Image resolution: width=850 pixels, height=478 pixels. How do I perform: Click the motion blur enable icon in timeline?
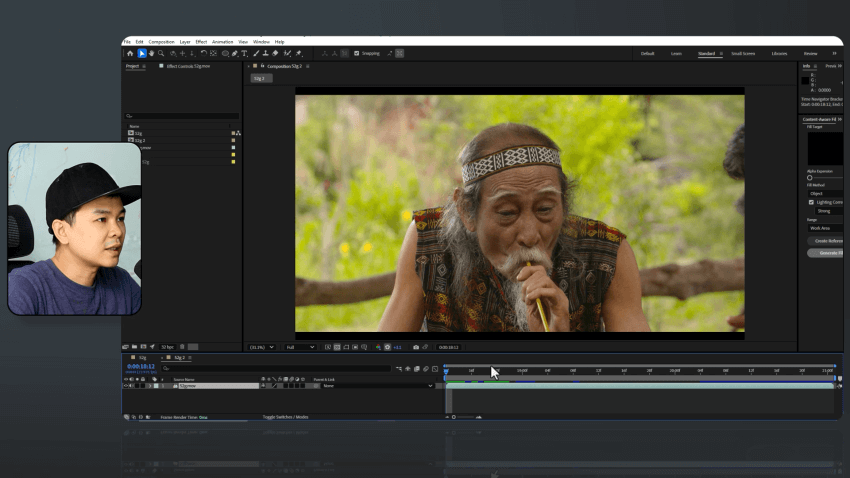coord(426,369)
